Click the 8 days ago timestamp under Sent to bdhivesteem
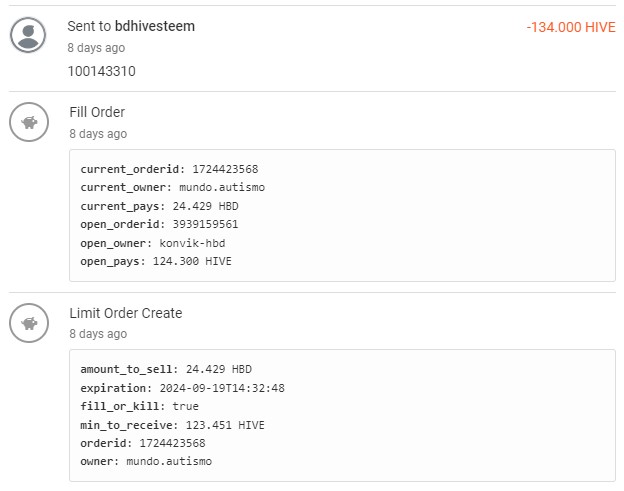Viewport: 624px width, 491px height. pyautogui.click(x=96, y=48)
